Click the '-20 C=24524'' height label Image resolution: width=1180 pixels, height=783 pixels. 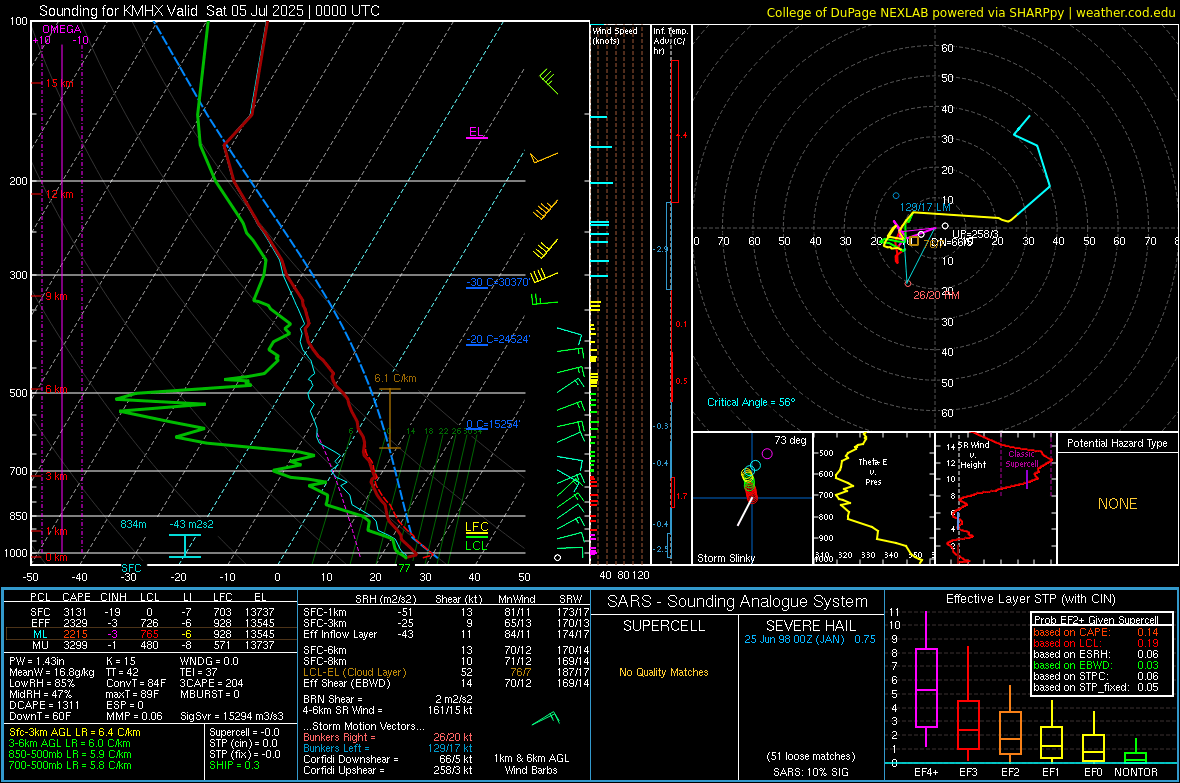point(497,339)
